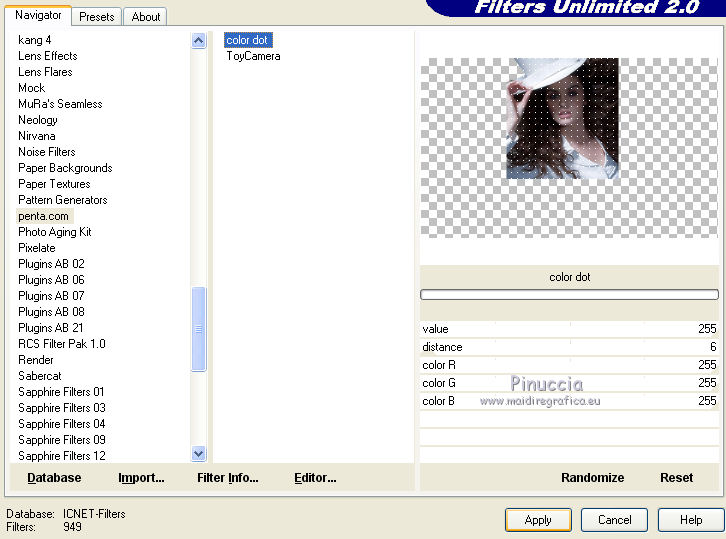Select the Sabercat category
Screen dimensions: 726x539
tap(40, 376)
